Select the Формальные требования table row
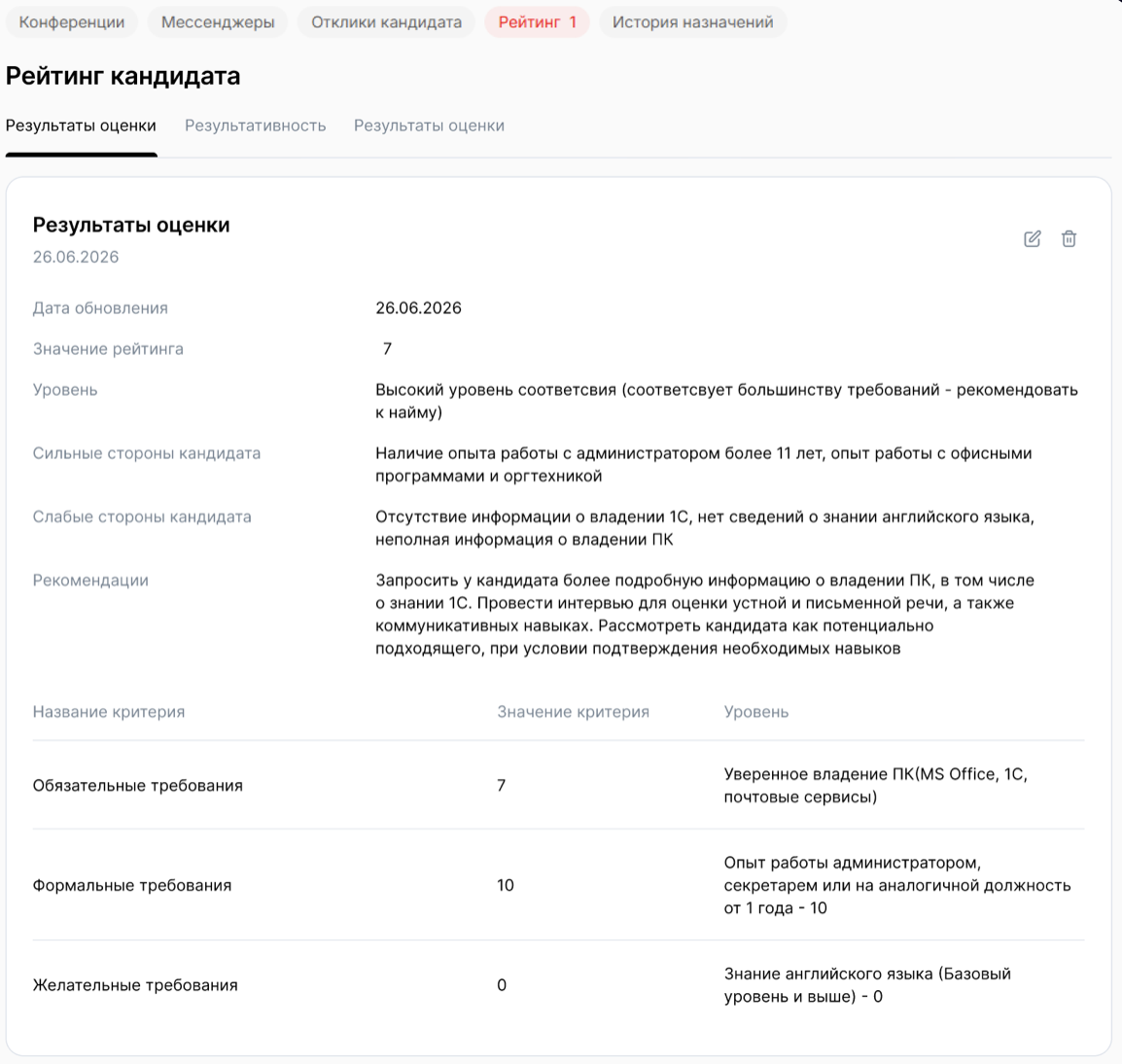 (132, 885)
